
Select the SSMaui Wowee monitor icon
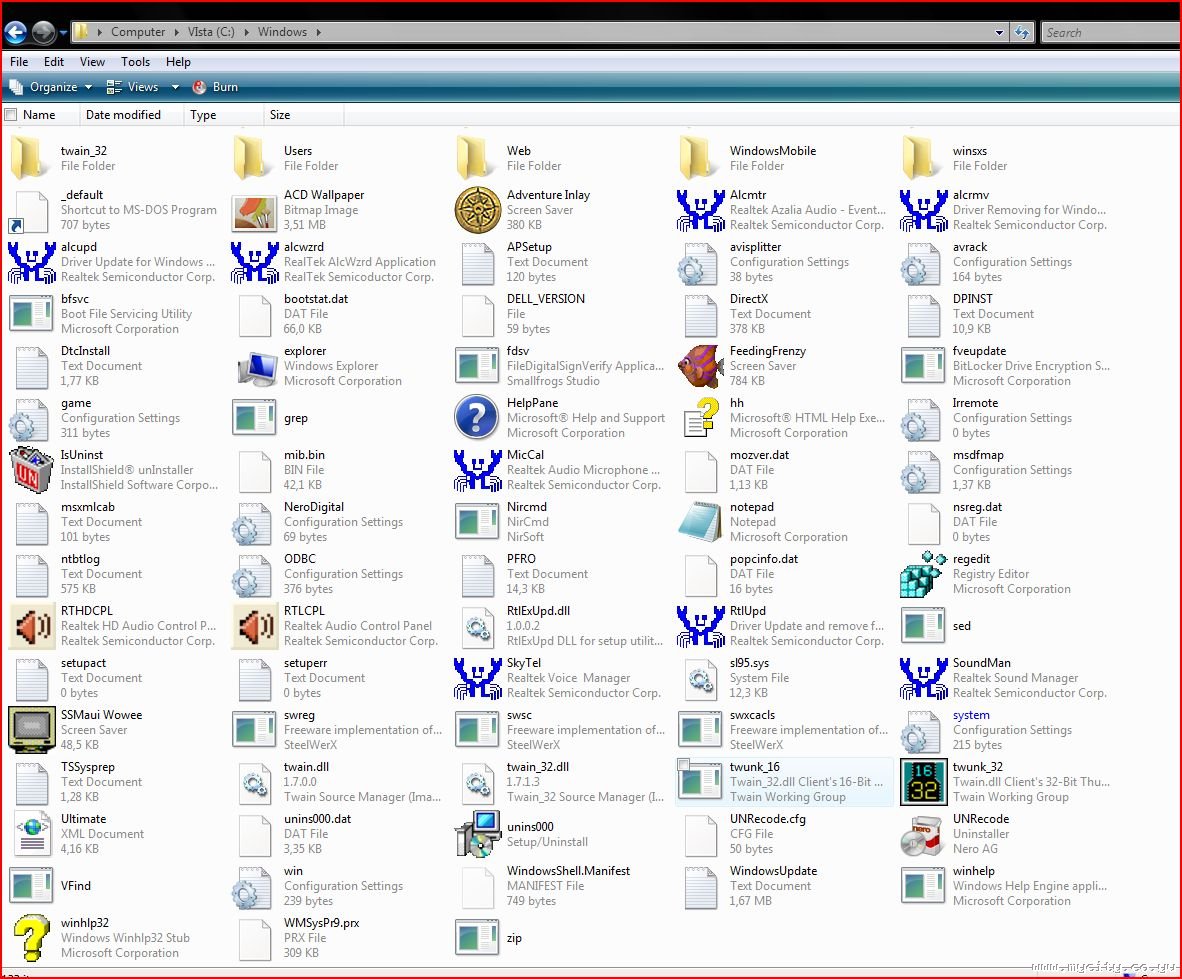[x=32, y=730]
